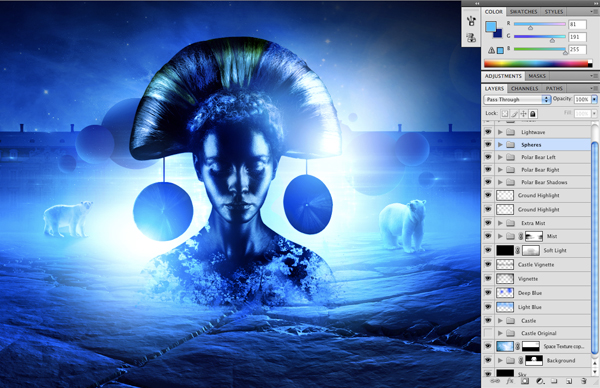Click the dark blue background color swatch
This screenshot has height=388, width=600.
point(499,34)
